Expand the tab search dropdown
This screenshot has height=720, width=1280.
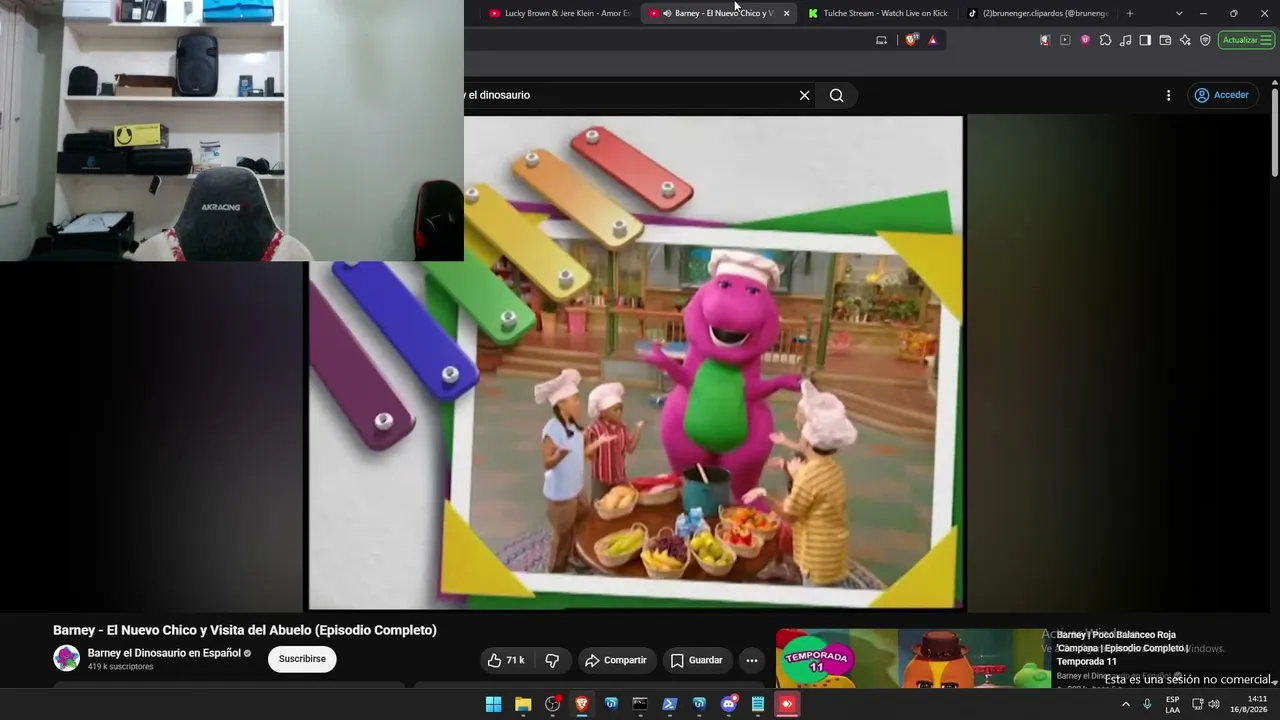1179,13
